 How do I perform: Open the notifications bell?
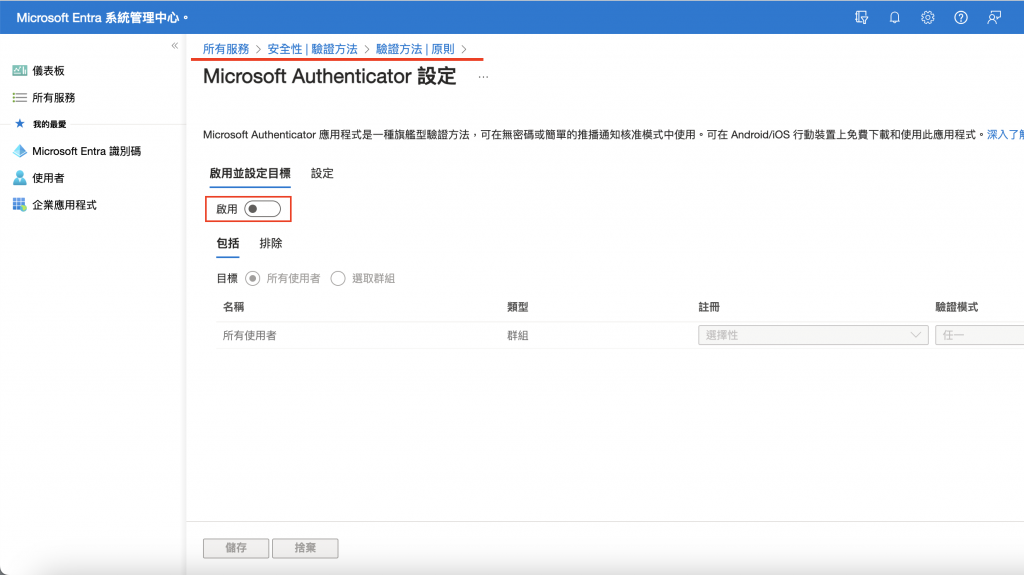pos(895,18)
